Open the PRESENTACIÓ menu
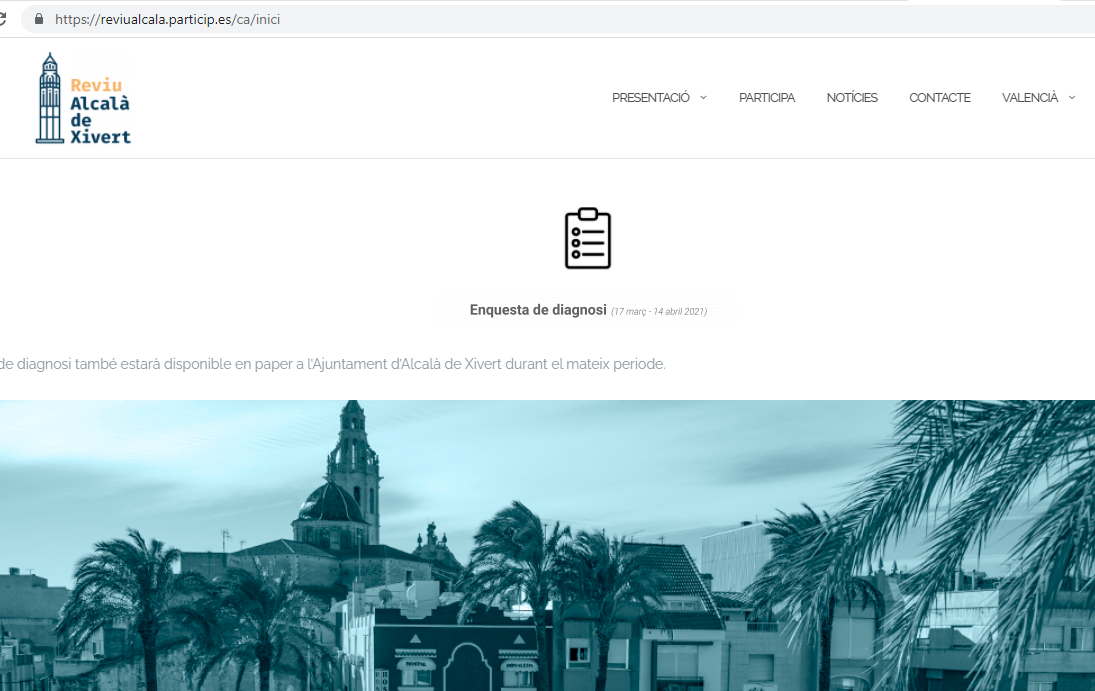 (x=651, y=98)
